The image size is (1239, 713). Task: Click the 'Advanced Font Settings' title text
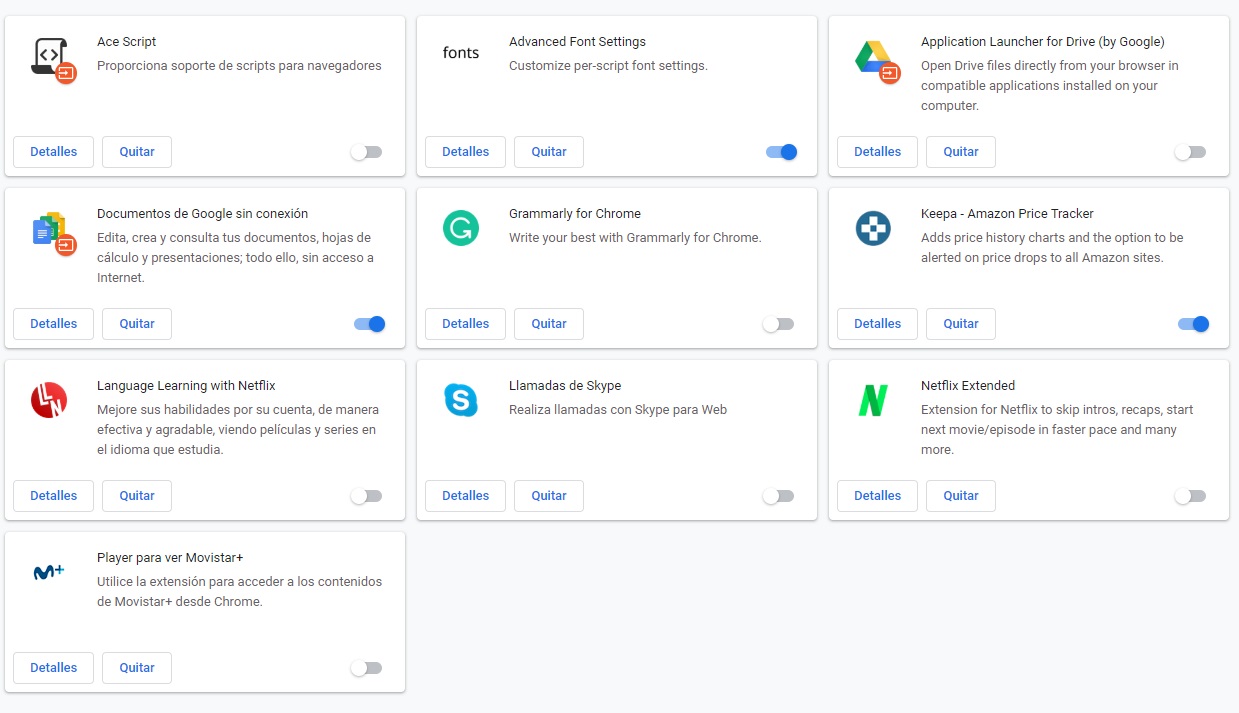[578, 42]
